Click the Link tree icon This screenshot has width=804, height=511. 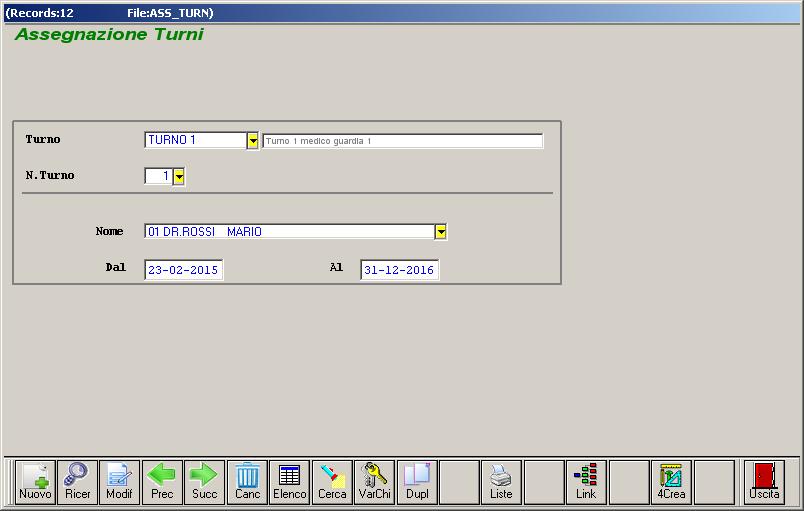pyautogui.click(x=586, y=482)
